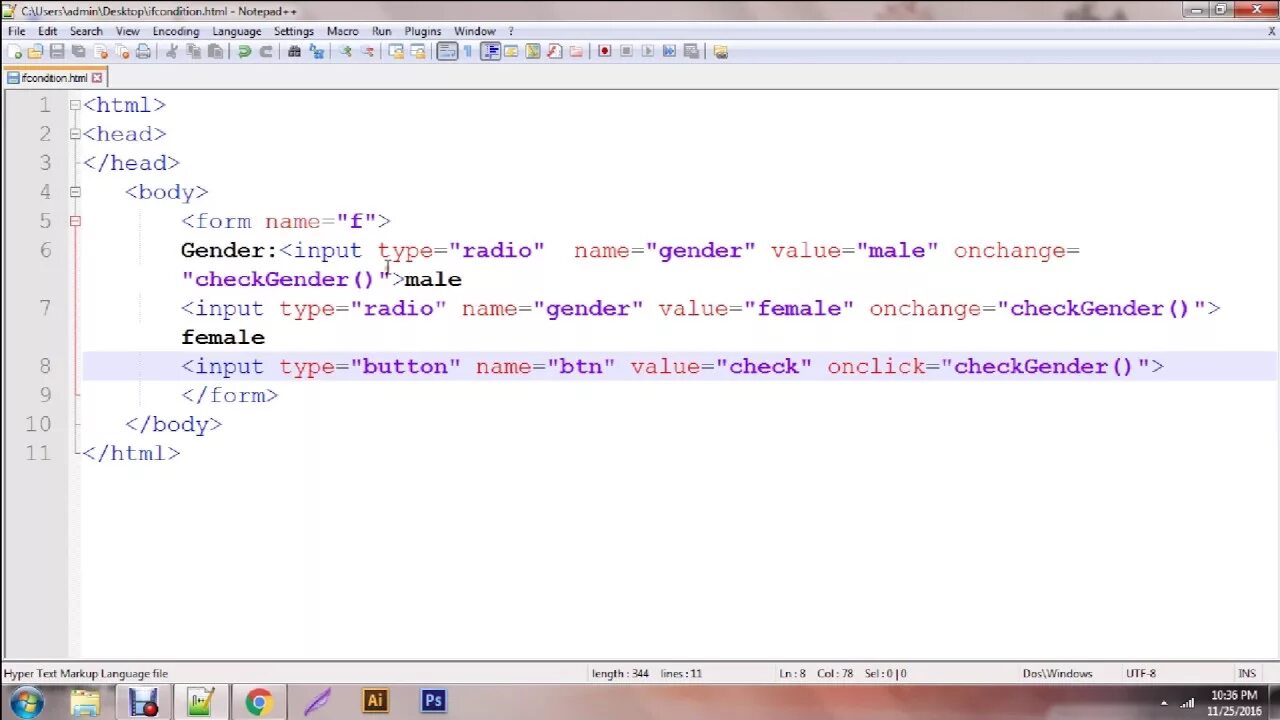The image size is (1280, 720).
Task: Click the Dos\Windows line ending status field
Action: 1057,674
